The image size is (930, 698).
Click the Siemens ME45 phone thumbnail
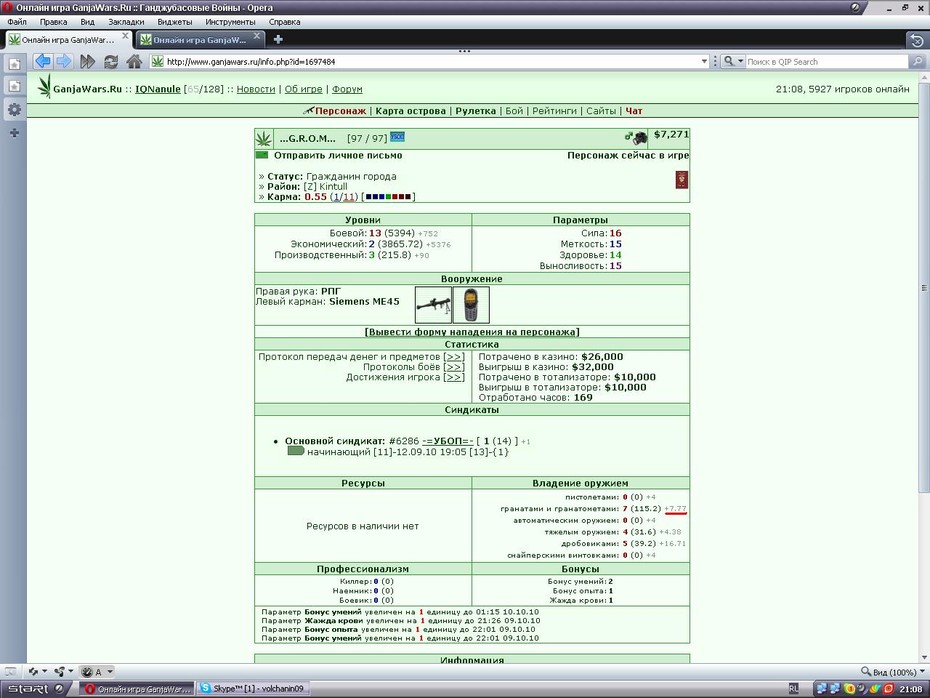[x=471, y=305]
